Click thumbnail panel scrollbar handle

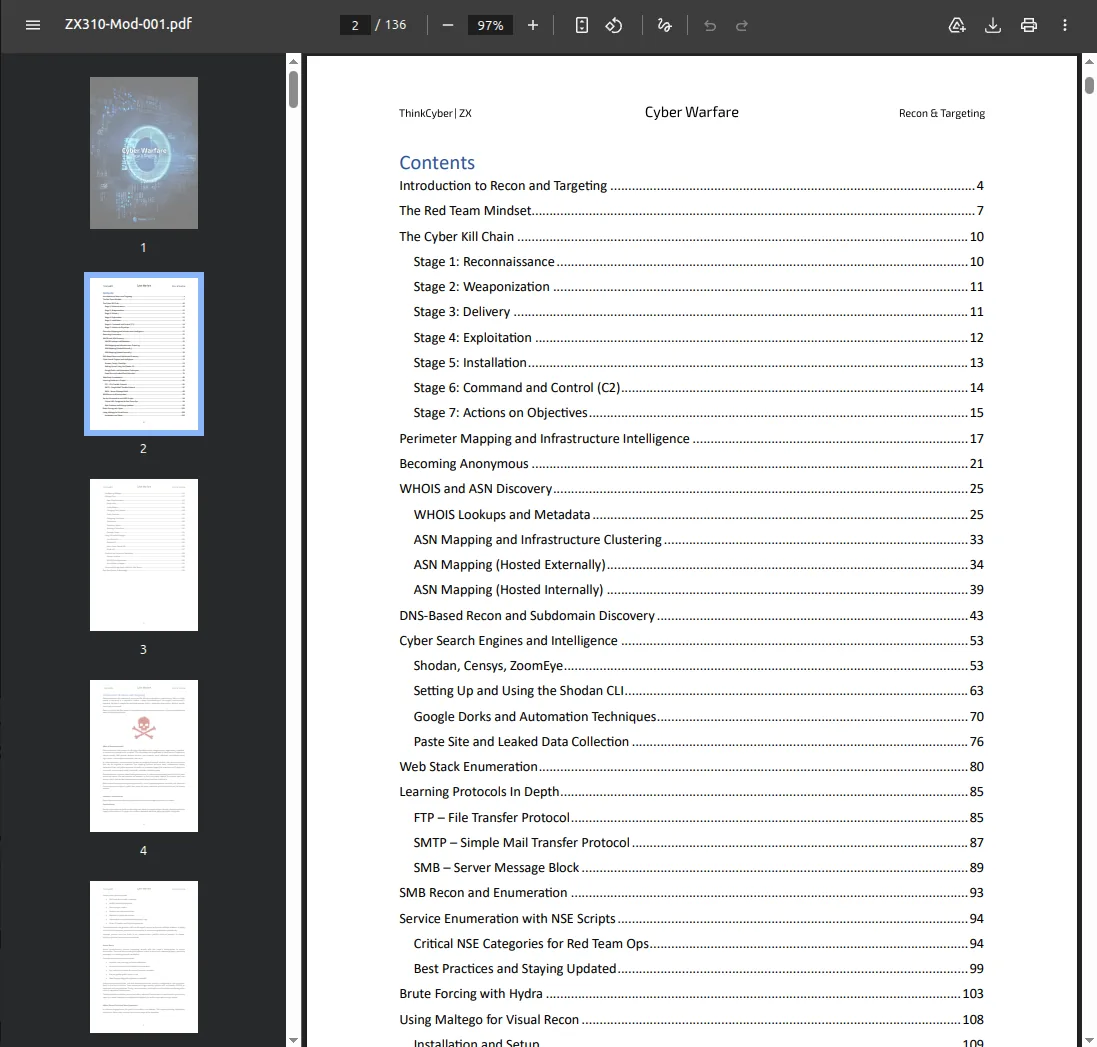293,89
